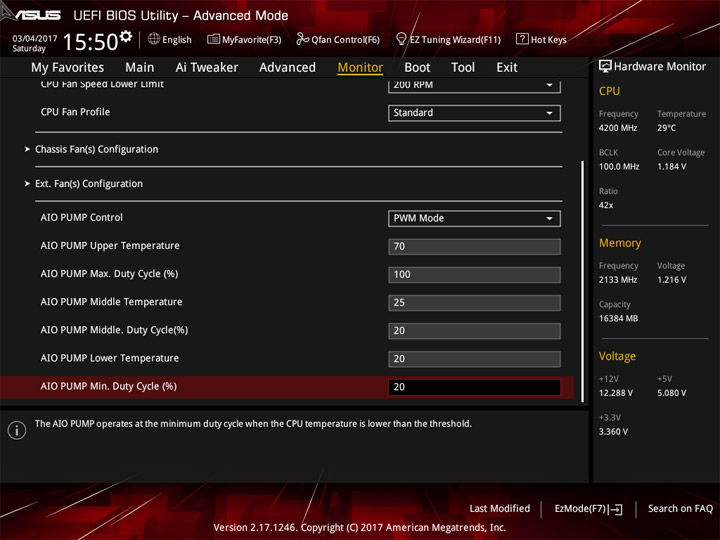Open the Exit tab
The height and width of the screenshot is (540, 720).
[x=507, y=68]
